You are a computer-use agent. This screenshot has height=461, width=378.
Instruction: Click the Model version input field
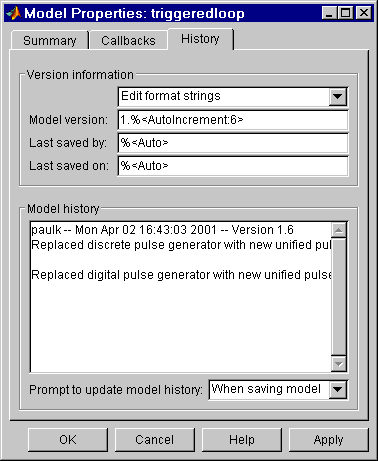point(233,120)
